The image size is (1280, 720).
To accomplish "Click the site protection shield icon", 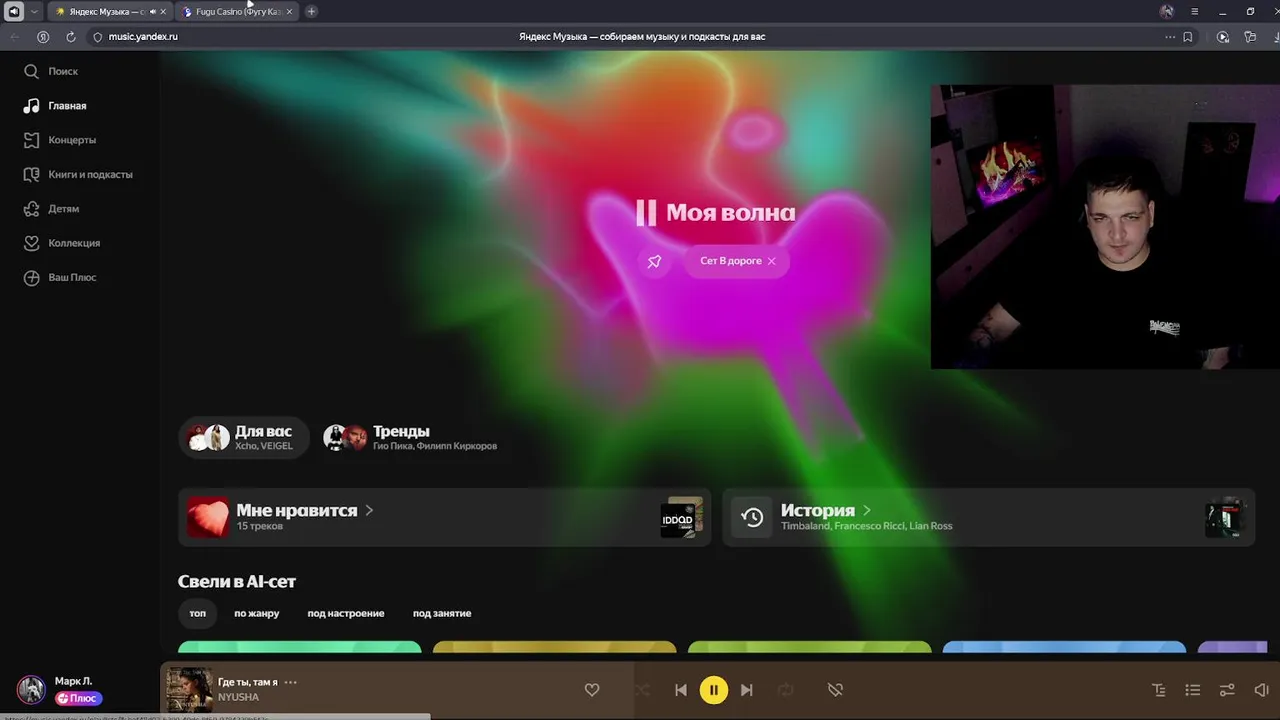I will click(97, 37).
